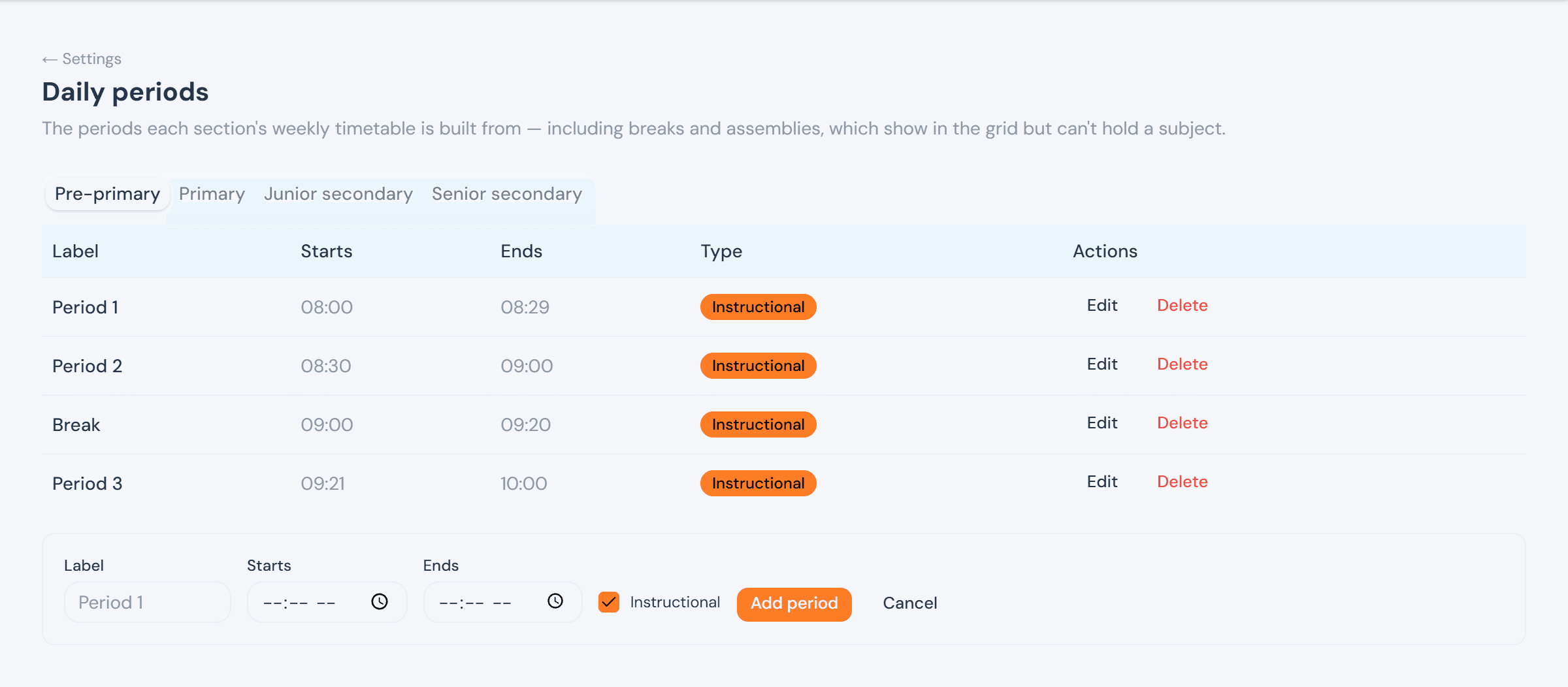Click the Period 3 label cell
The height and width of the screenshot is (687, 1568).
pos(88,484)
